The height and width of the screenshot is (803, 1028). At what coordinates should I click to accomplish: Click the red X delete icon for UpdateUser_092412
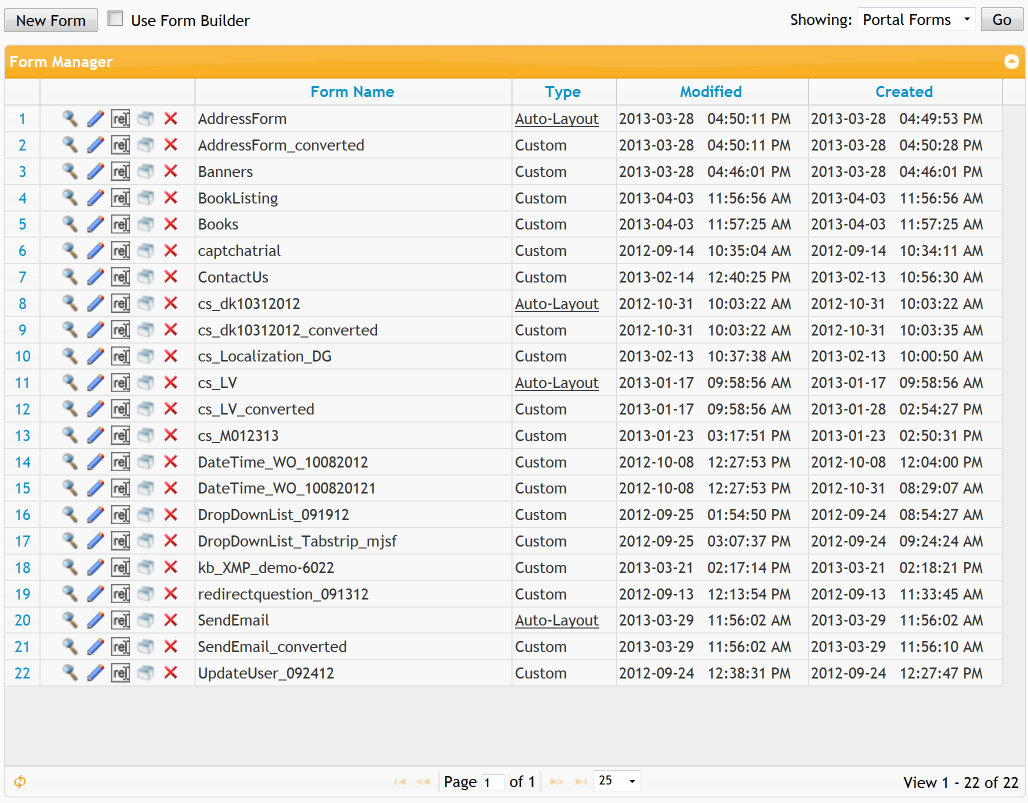point(170,673)
